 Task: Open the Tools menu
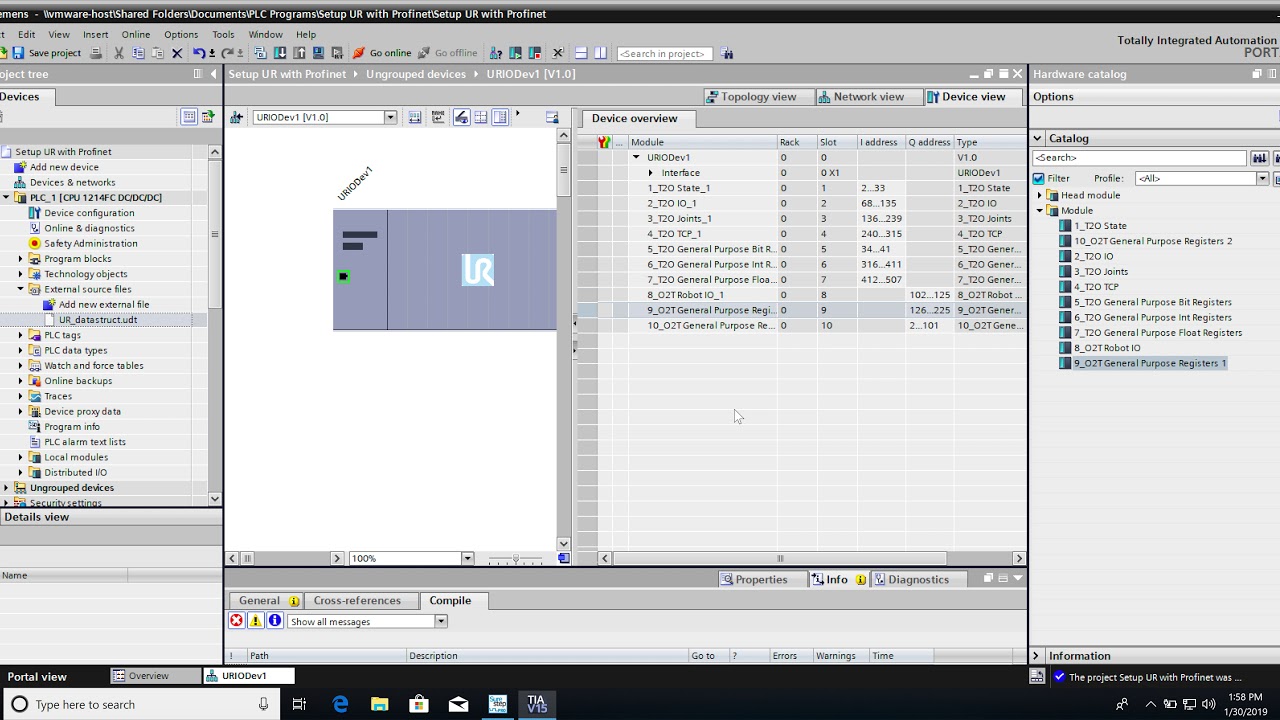pyautogui.click(x=223, y=34)
